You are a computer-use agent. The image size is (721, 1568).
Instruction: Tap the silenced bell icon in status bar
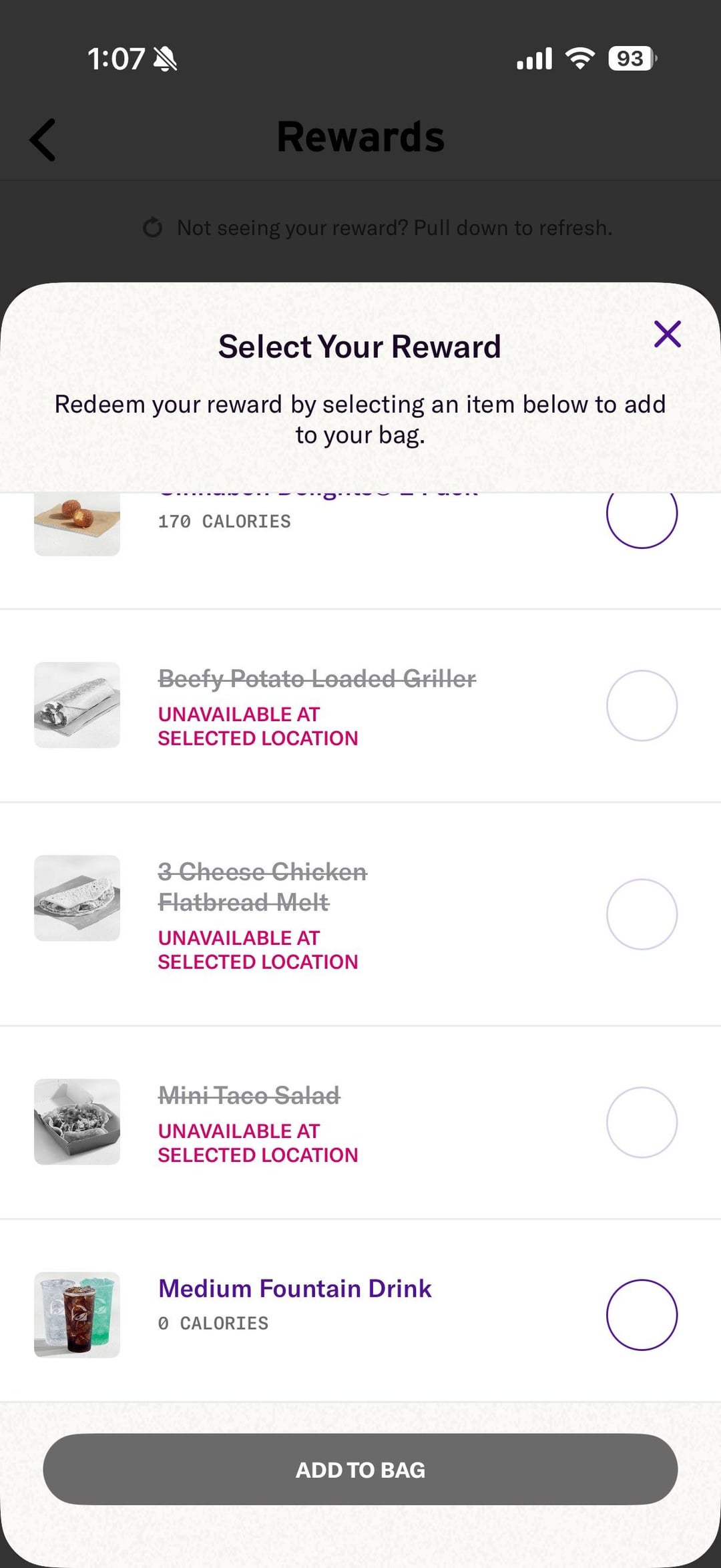[165, 59]
